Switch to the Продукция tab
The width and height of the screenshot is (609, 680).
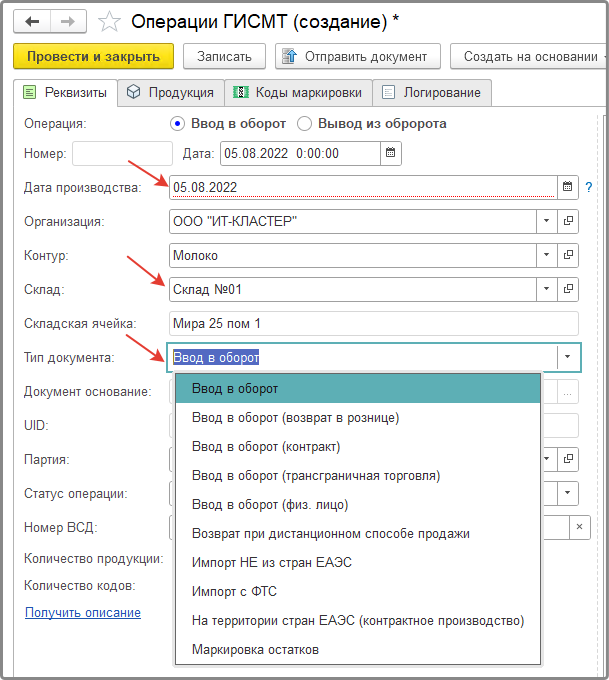(x=171, y=92)
